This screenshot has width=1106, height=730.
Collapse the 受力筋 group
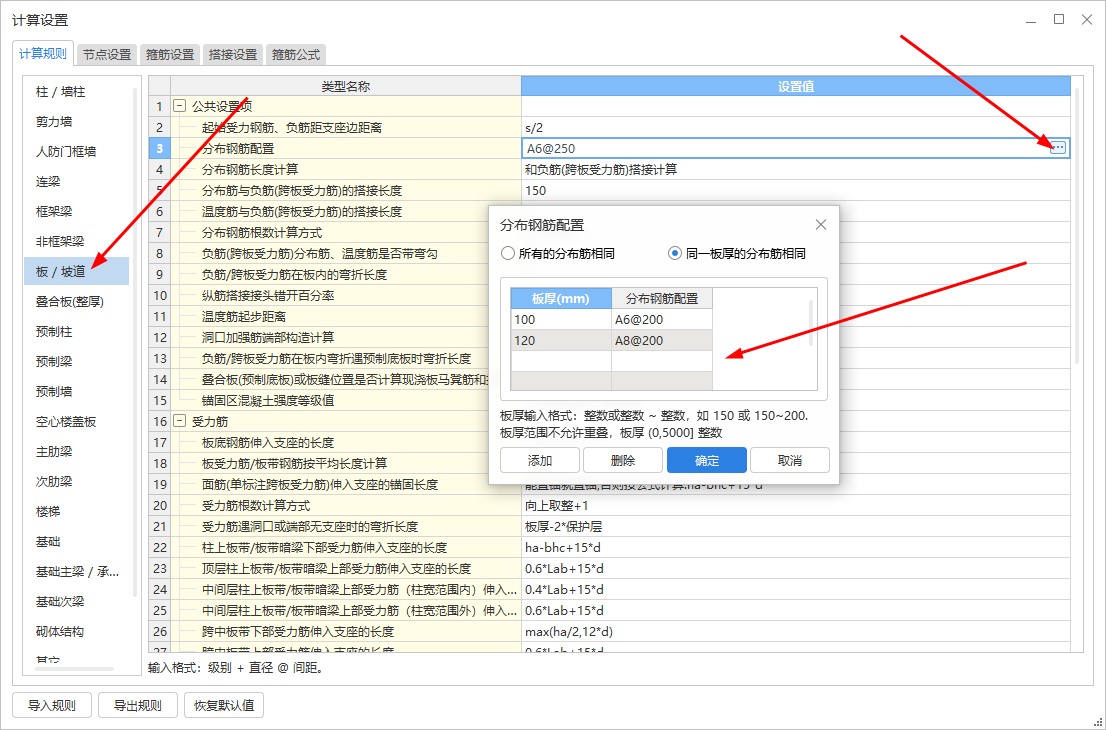[x=180, y=421]
